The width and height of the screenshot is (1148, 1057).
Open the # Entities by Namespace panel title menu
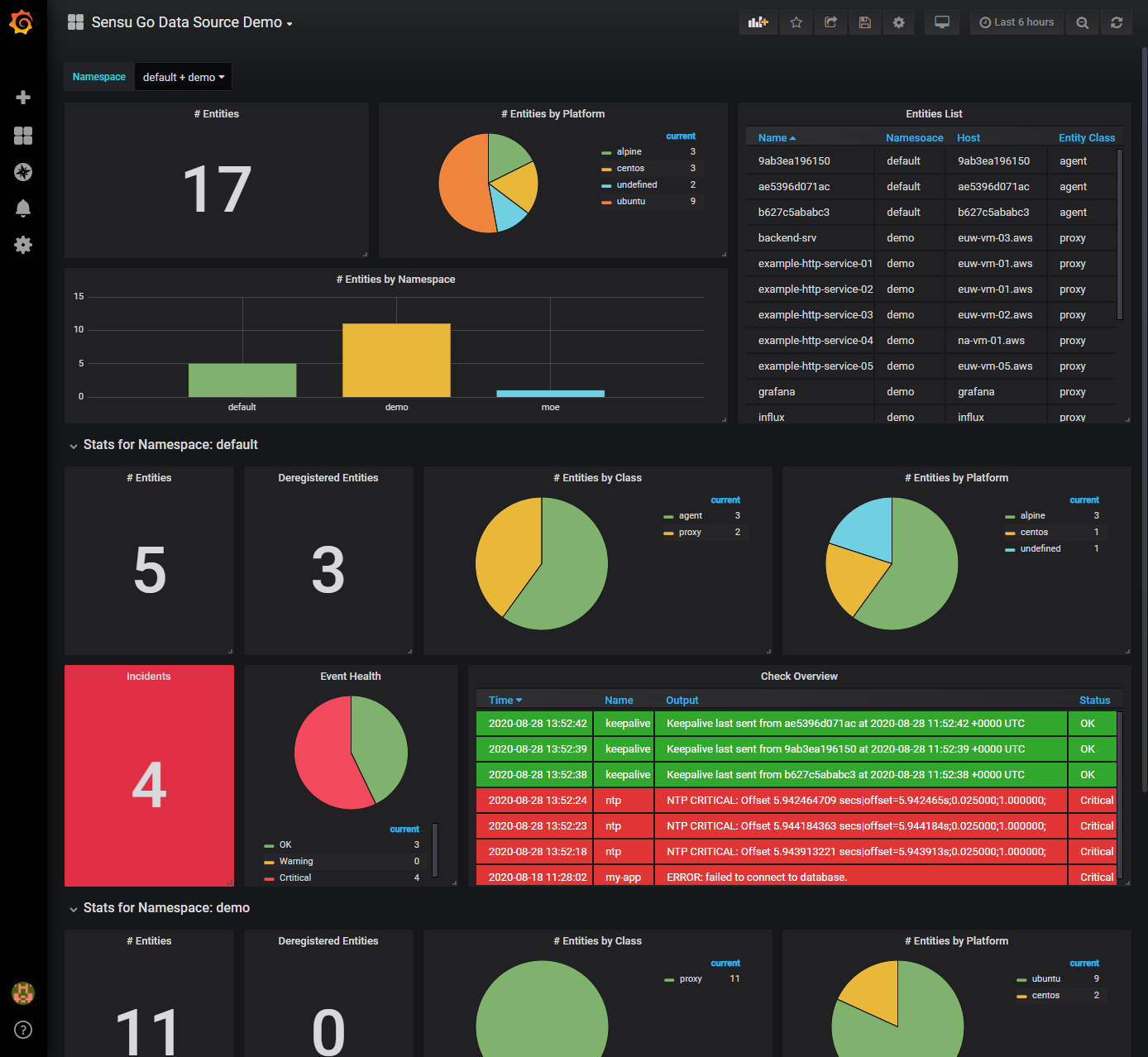coord(395,280)
